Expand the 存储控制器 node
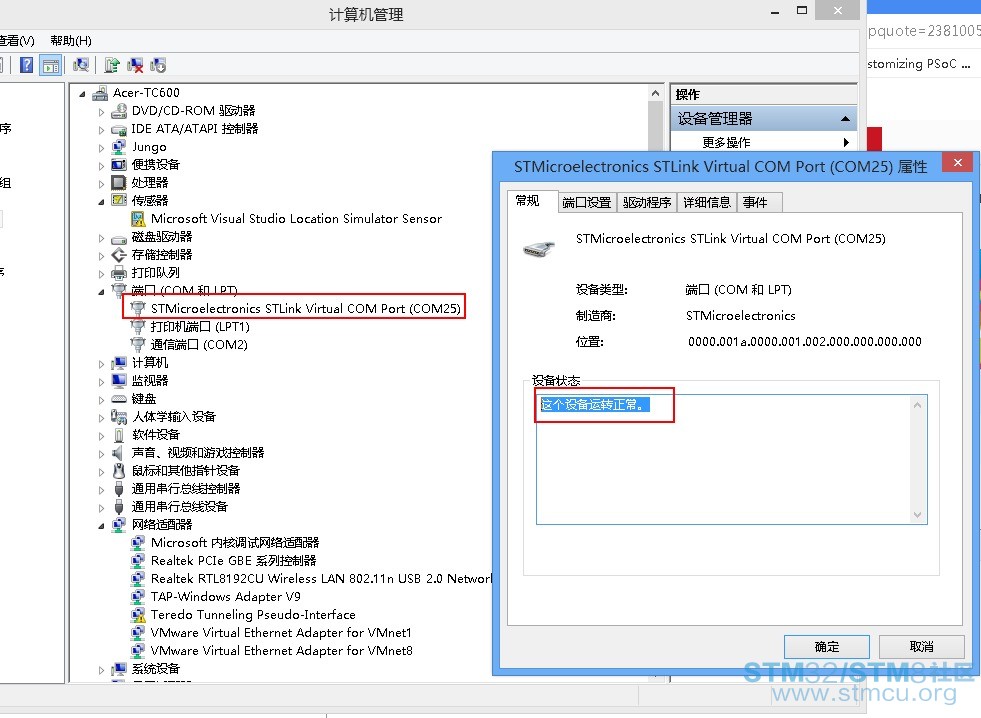Screen dimensions: 981x718 click(101, 256)
